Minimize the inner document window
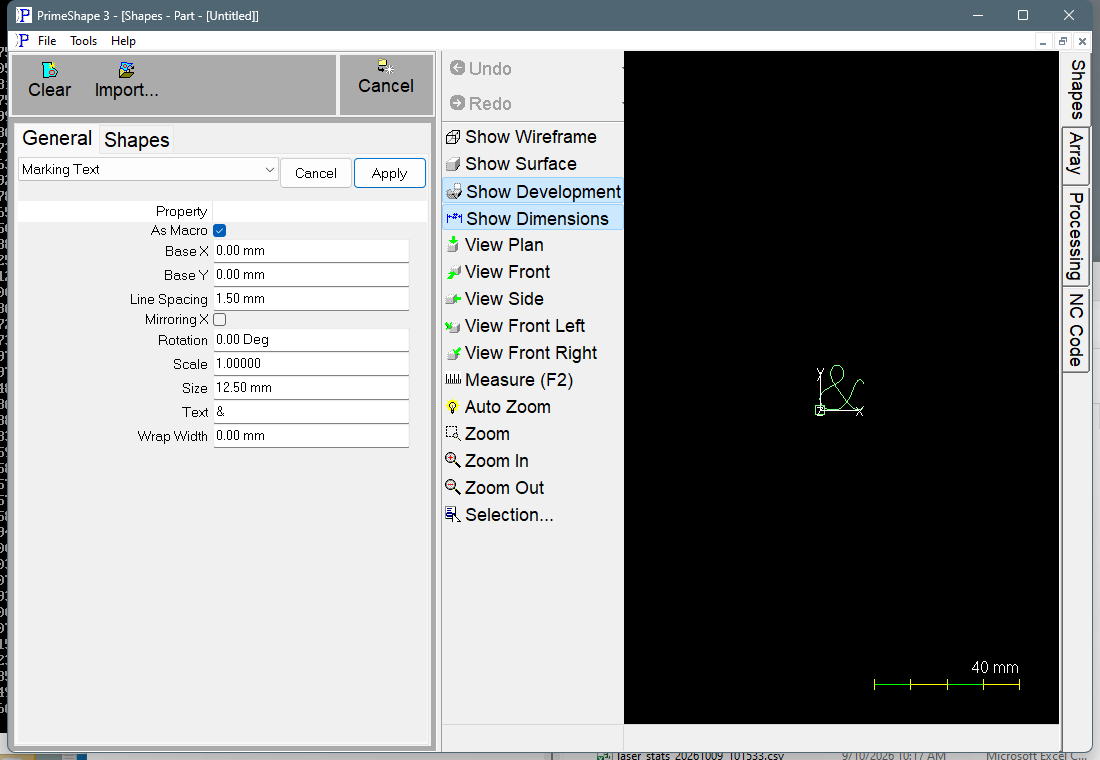Image resolution: width=1100 pixels, height=760 pixels. [x=1043, y=41]
